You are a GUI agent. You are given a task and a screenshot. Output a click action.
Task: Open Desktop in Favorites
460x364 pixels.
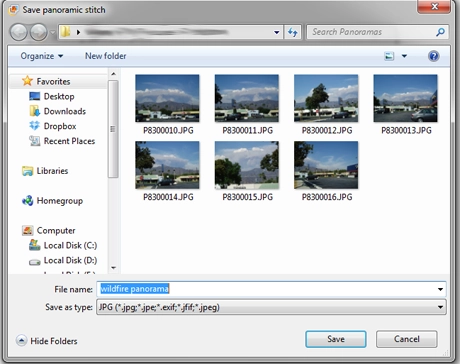tap(59, 96)
